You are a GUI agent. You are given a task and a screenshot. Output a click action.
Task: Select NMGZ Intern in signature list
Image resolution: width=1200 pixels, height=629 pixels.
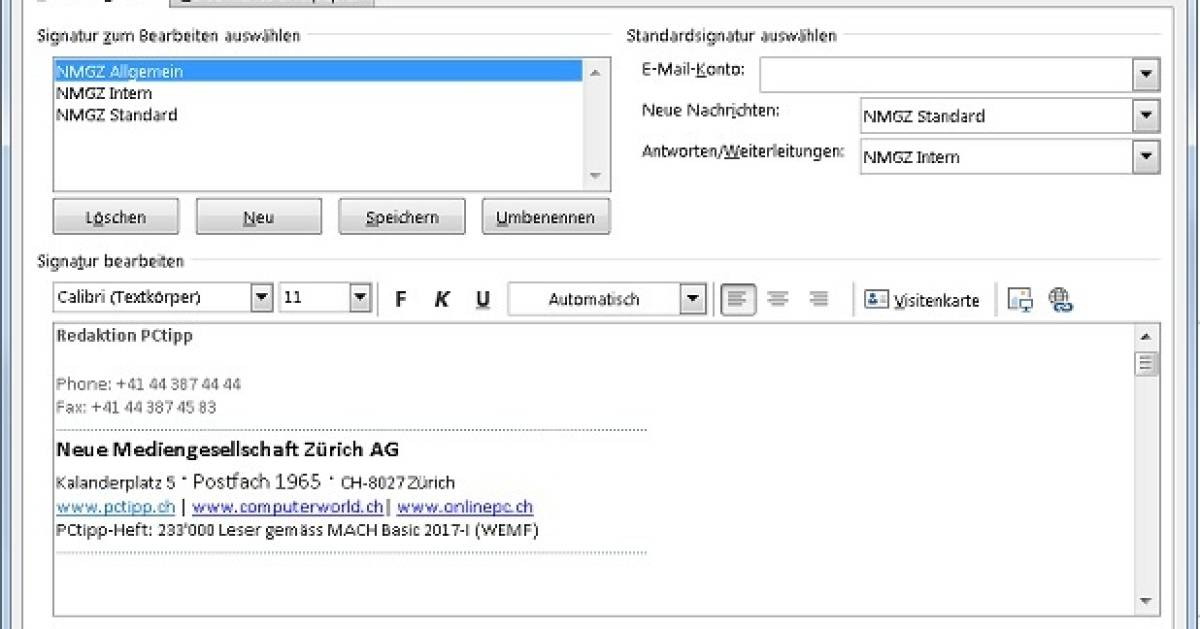[x=318, y=93]
